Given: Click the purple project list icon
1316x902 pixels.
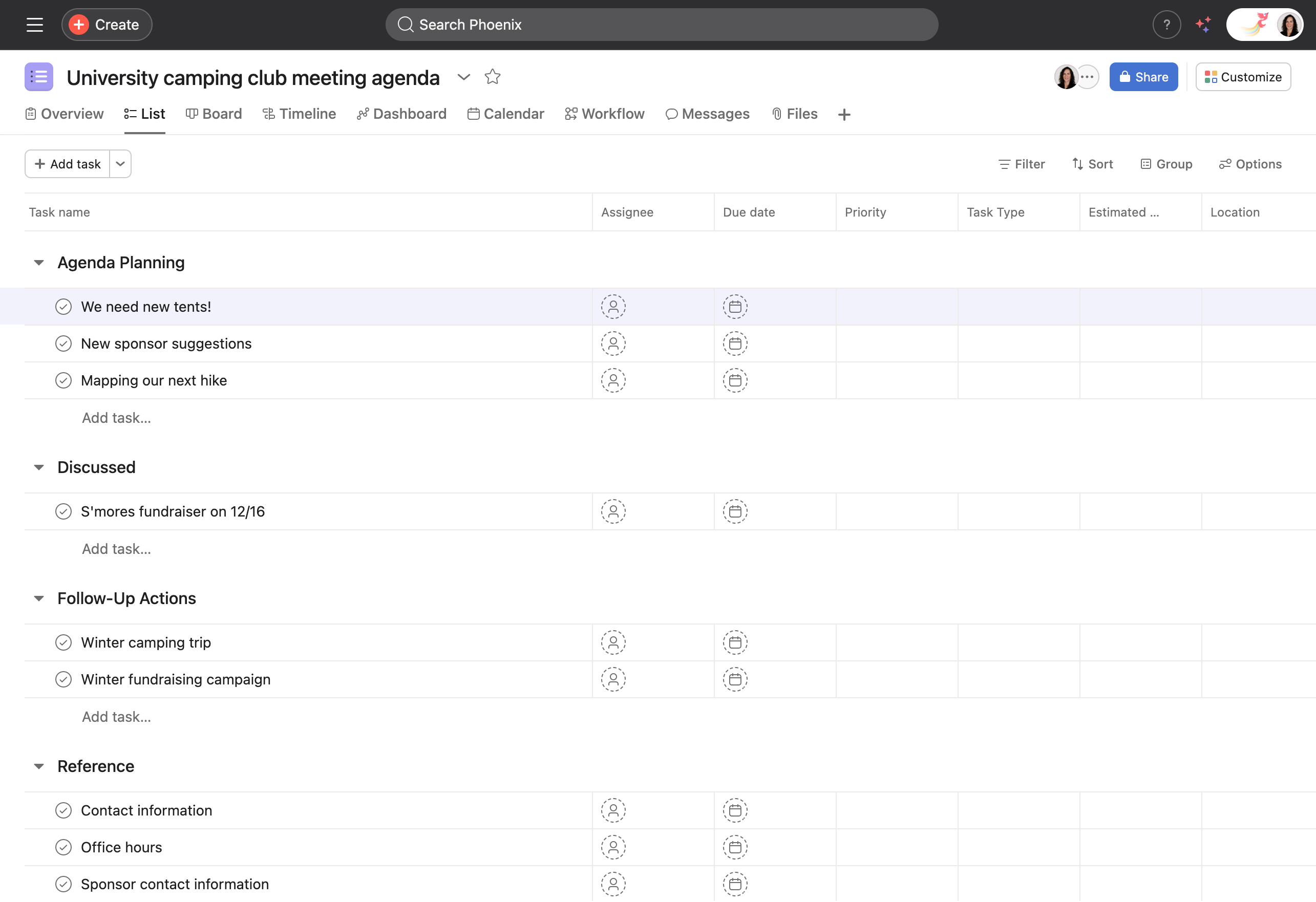Looking at the screenshot, I should pyautogui.click(x=38, y=77).
